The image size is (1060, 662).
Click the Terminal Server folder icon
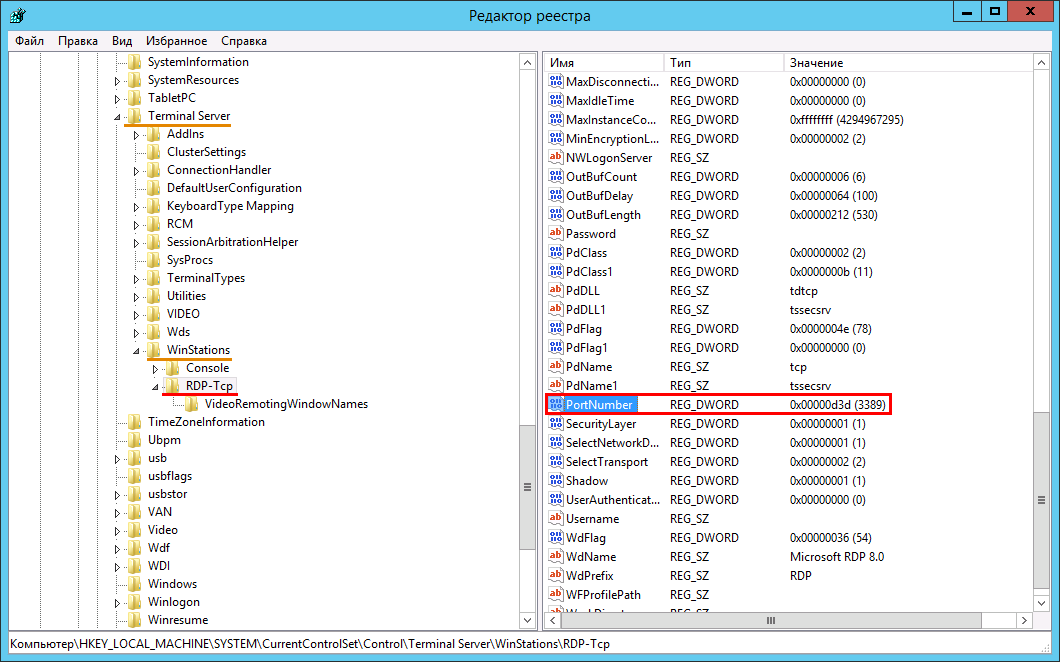pos(135,116)
